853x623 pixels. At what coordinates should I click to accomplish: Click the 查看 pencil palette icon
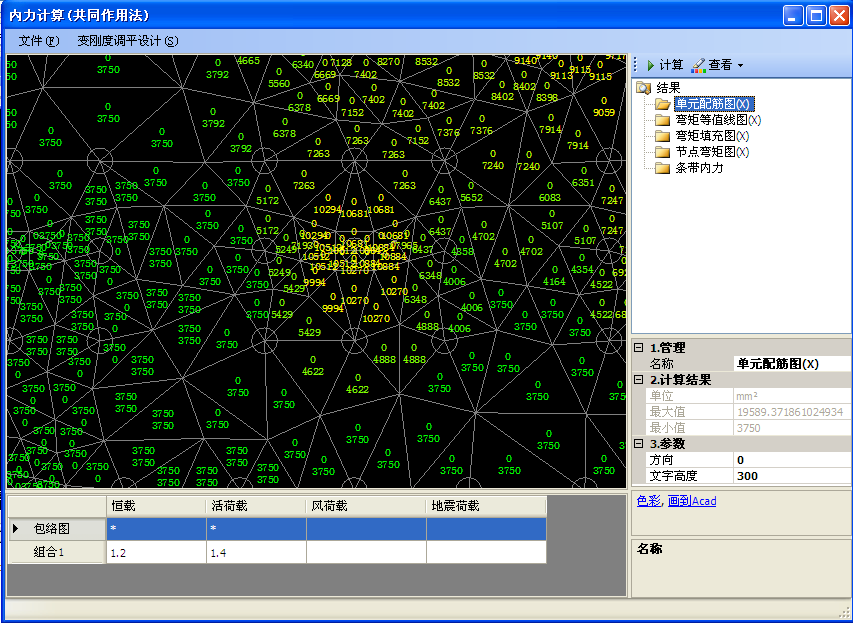[698, 65]
